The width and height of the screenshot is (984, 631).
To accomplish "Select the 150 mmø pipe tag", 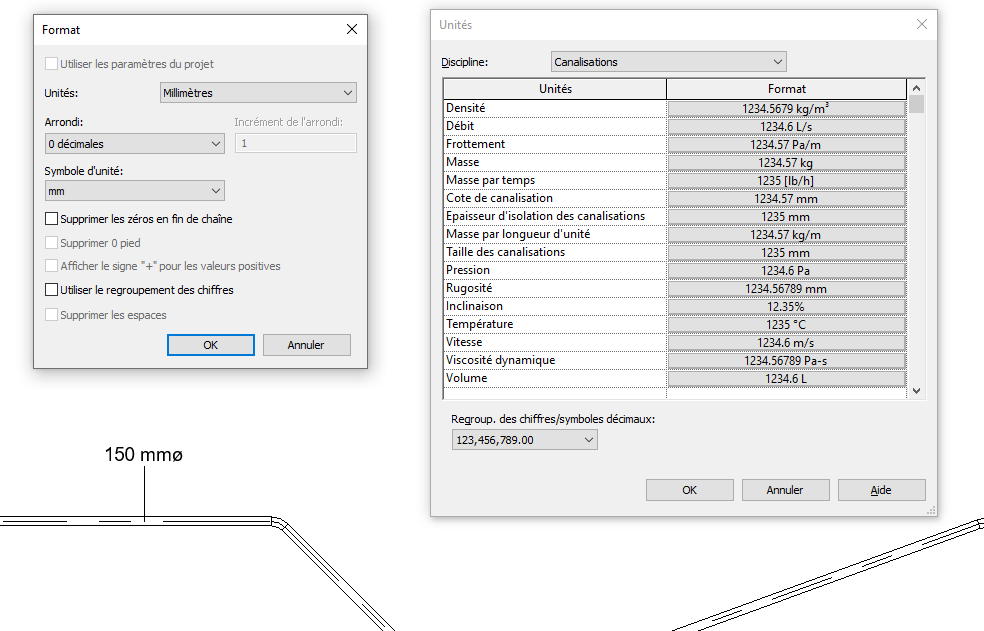I will click(144, 456).
